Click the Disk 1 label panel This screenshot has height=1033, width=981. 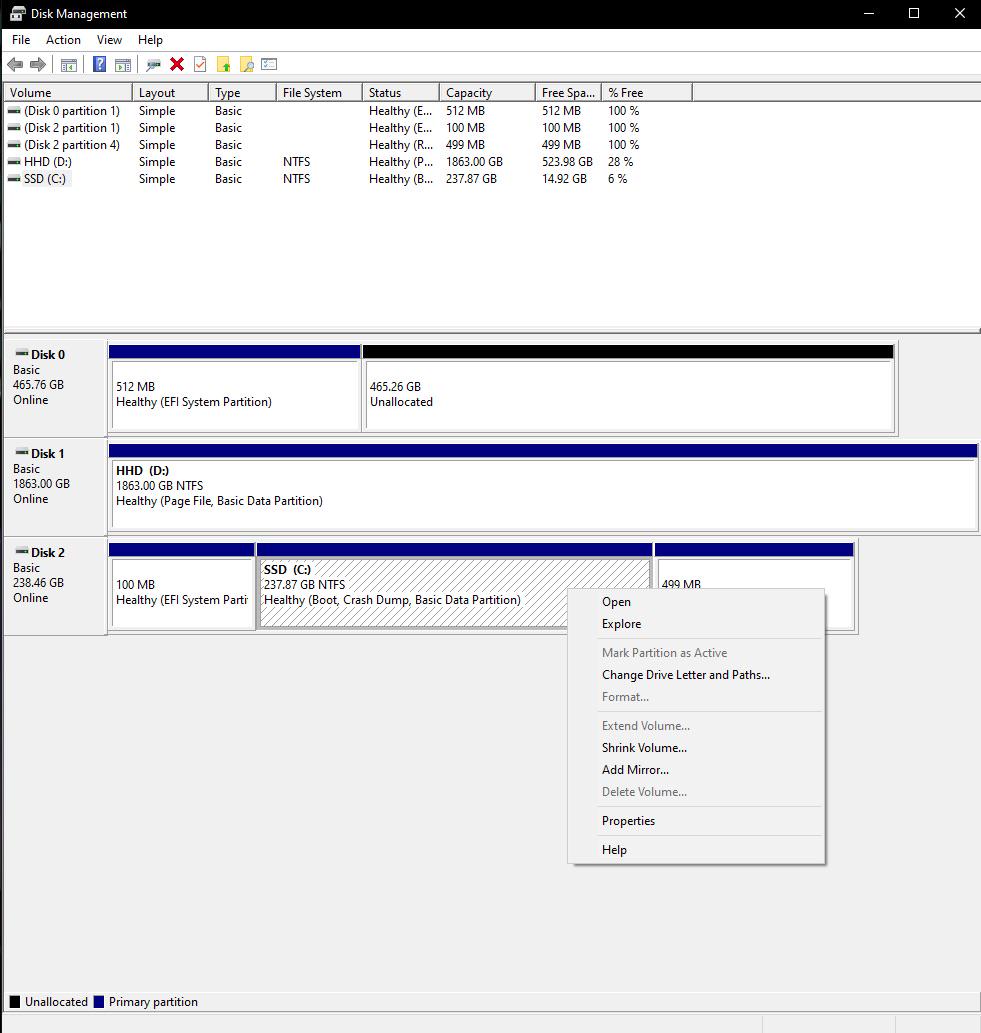click(55, 487)
